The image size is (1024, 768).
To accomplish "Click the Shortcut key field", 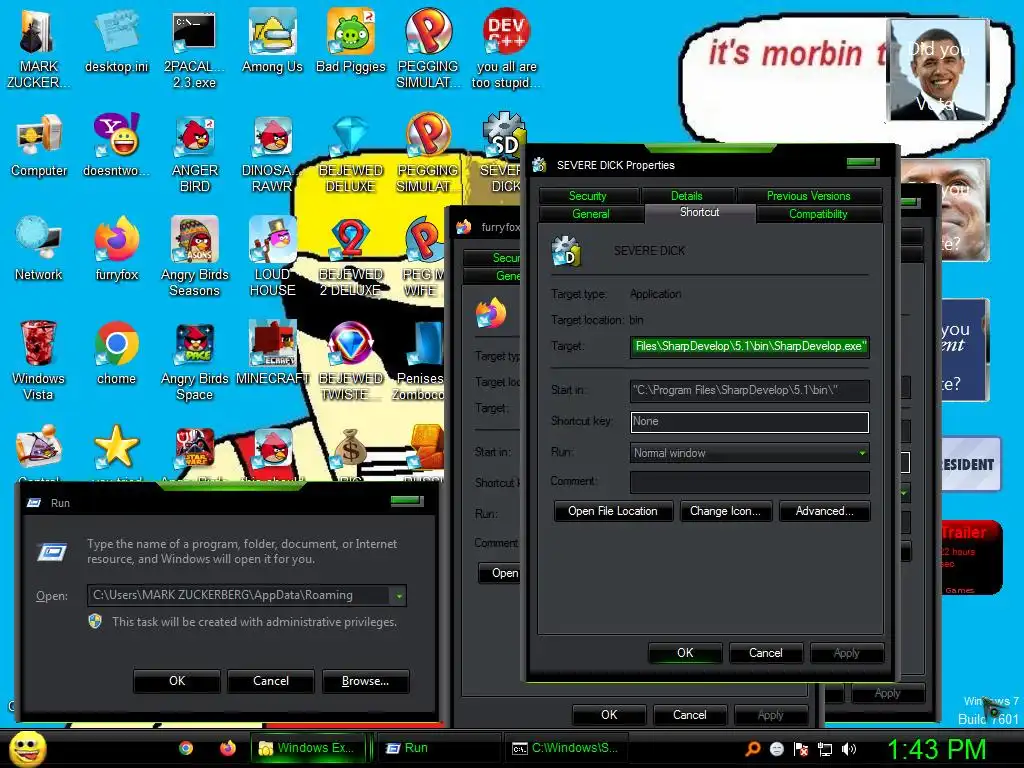I will (x=750, y=421).
